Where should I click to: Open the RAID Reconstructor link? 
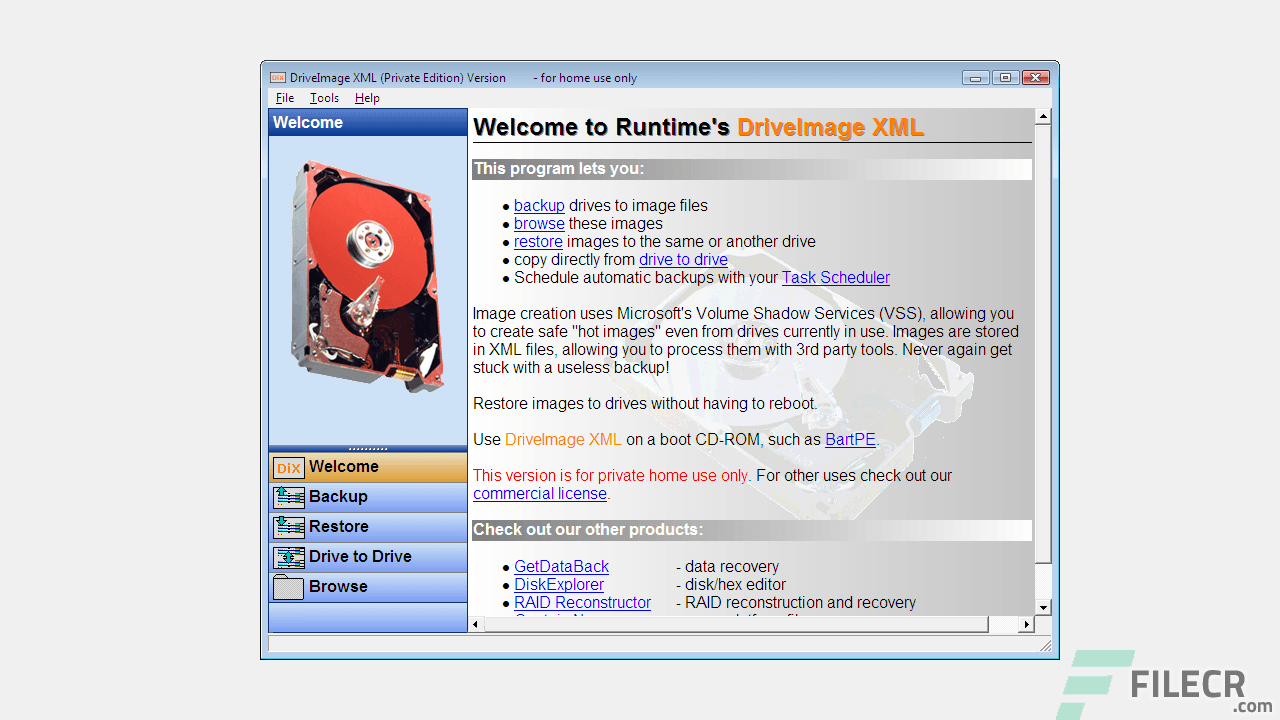[x=582, y=602]
